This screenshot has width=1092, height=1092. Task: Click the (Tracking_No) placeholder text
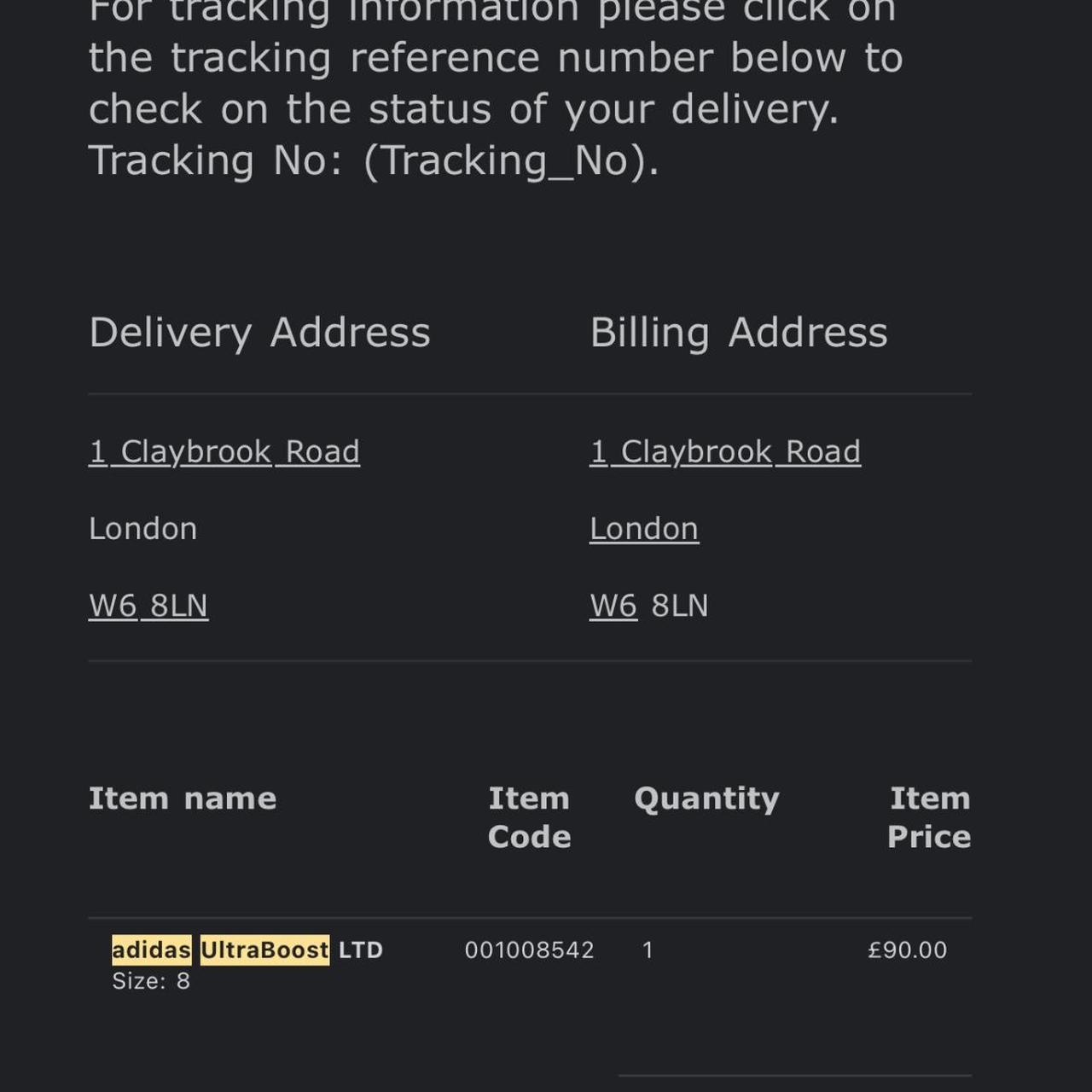510,160
